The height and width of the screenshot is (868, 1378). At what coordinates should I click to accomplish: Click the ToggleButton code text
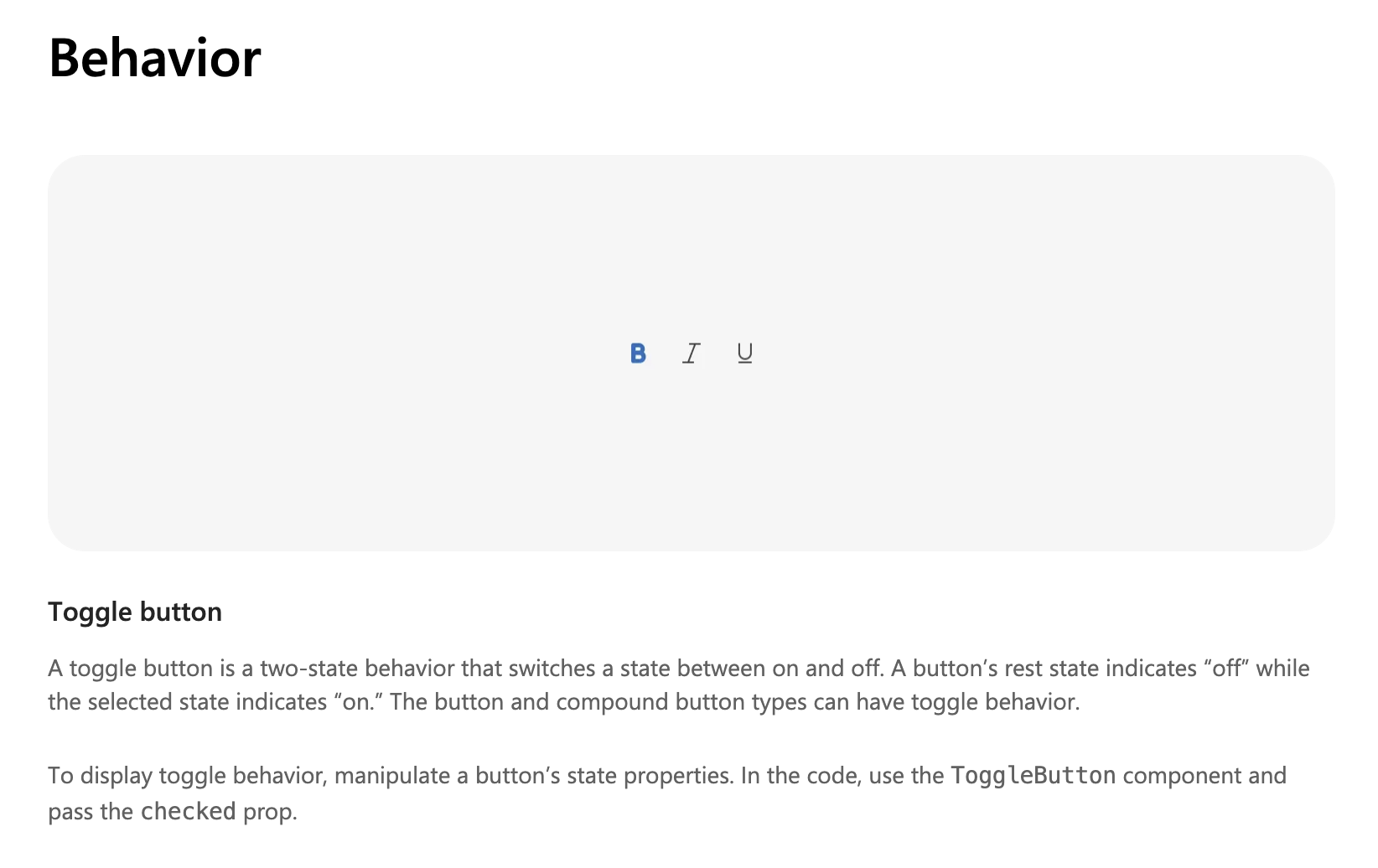pyautogui.click(x=1033, y=775)
